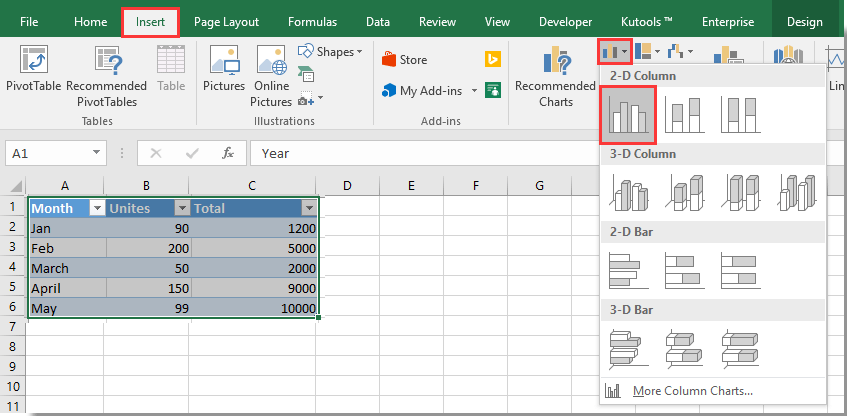The width and height of the screenshot is (847, 416).
Task: Click the Bing Maps add-in icon
Action: tap(492, 60)
